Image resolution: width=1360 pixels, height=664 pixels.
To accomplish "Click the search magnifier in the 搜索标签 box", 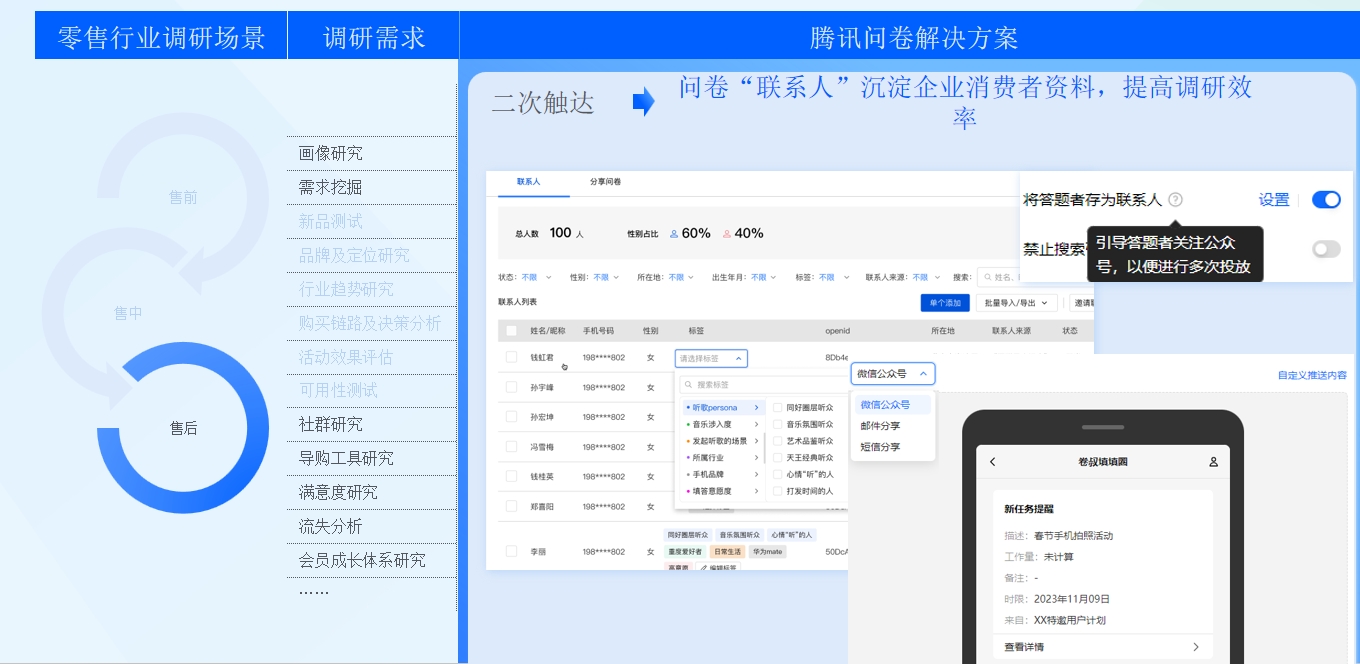I will 688,385.
